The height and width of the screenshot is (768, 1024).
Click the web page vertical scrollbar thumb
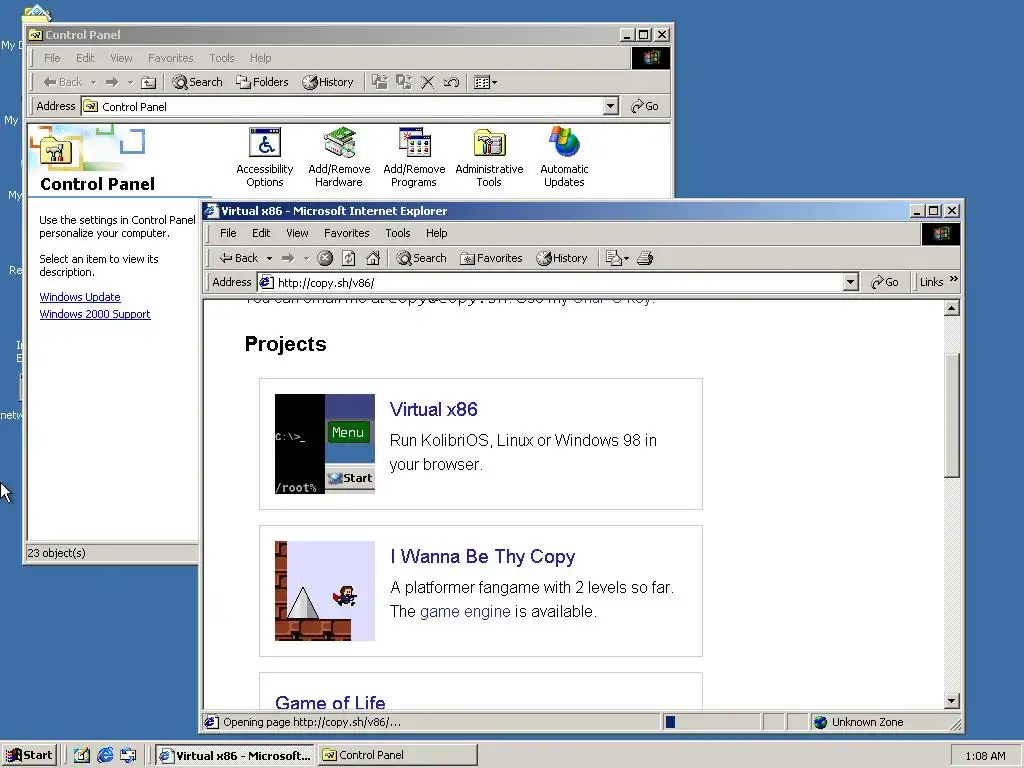point(952,415)
